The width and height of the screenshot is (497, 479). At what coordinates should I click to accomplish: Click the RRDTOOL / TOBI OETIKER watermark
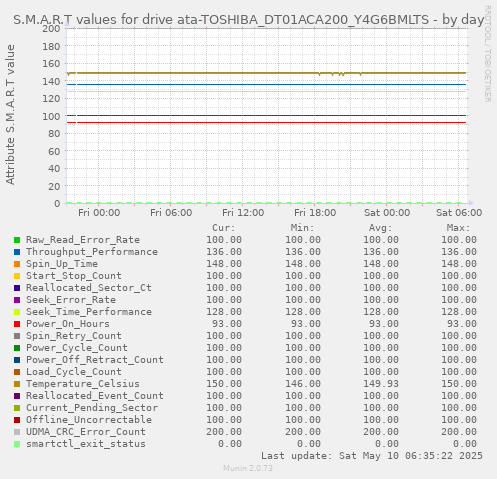tap(487, 54)
